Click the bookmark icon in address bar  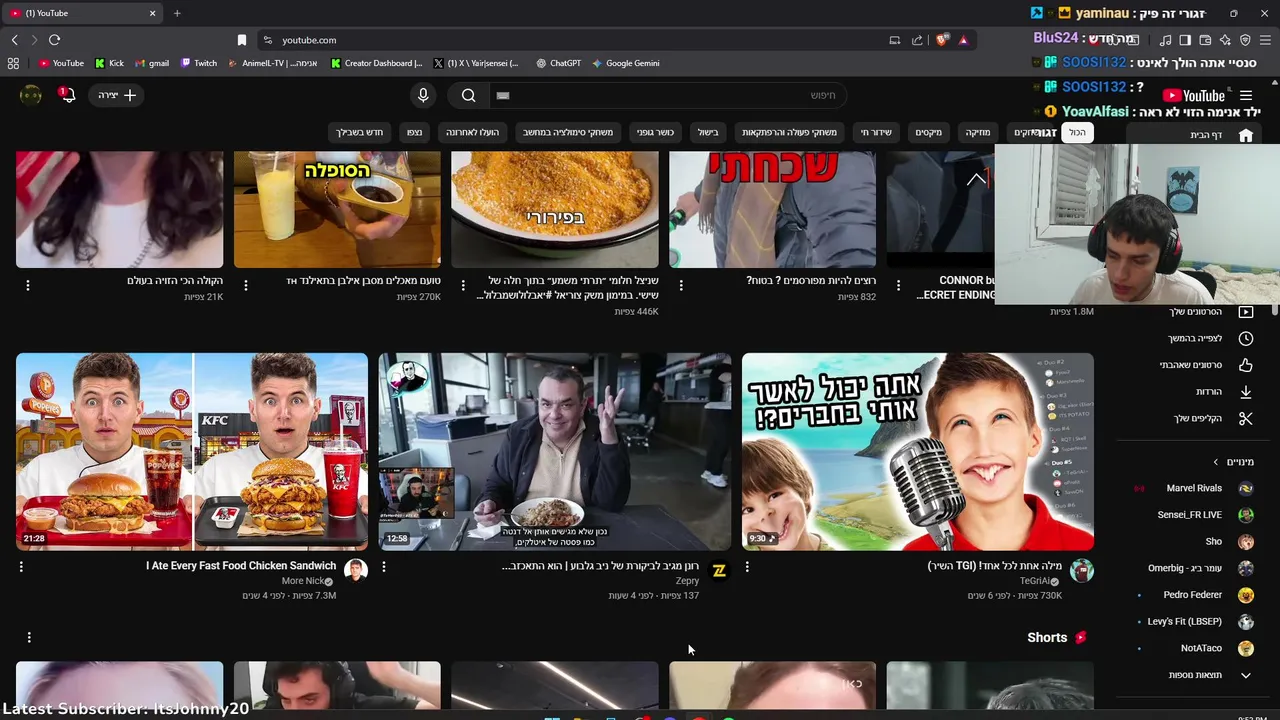click(242, 40)
